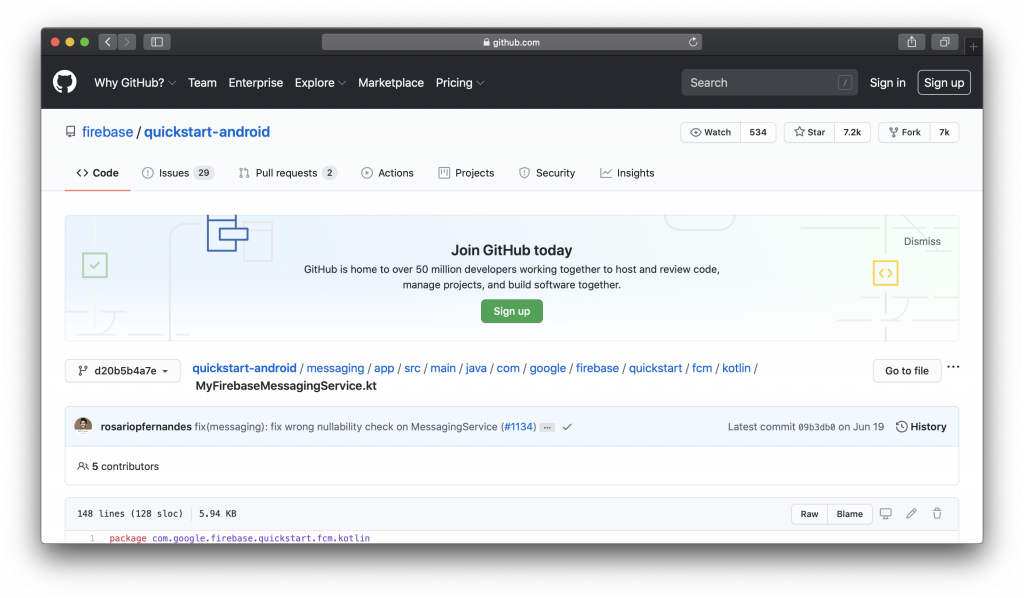Edit this file with the pencil icon
The width and height of the screenshot is (1024, 598).
[911, 514]
